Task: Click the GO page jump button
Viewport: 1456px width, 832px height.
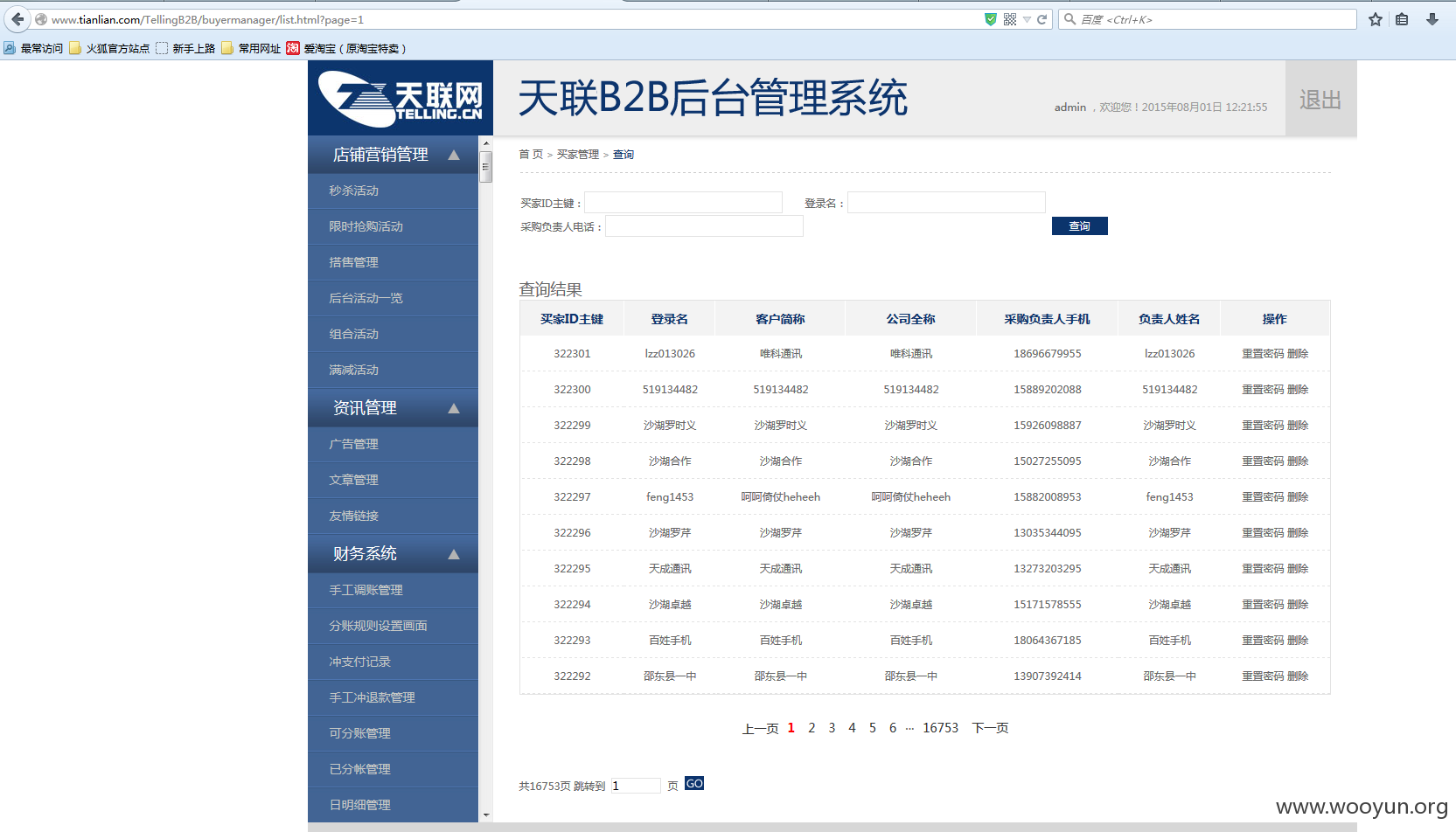Action: [694, 784]
